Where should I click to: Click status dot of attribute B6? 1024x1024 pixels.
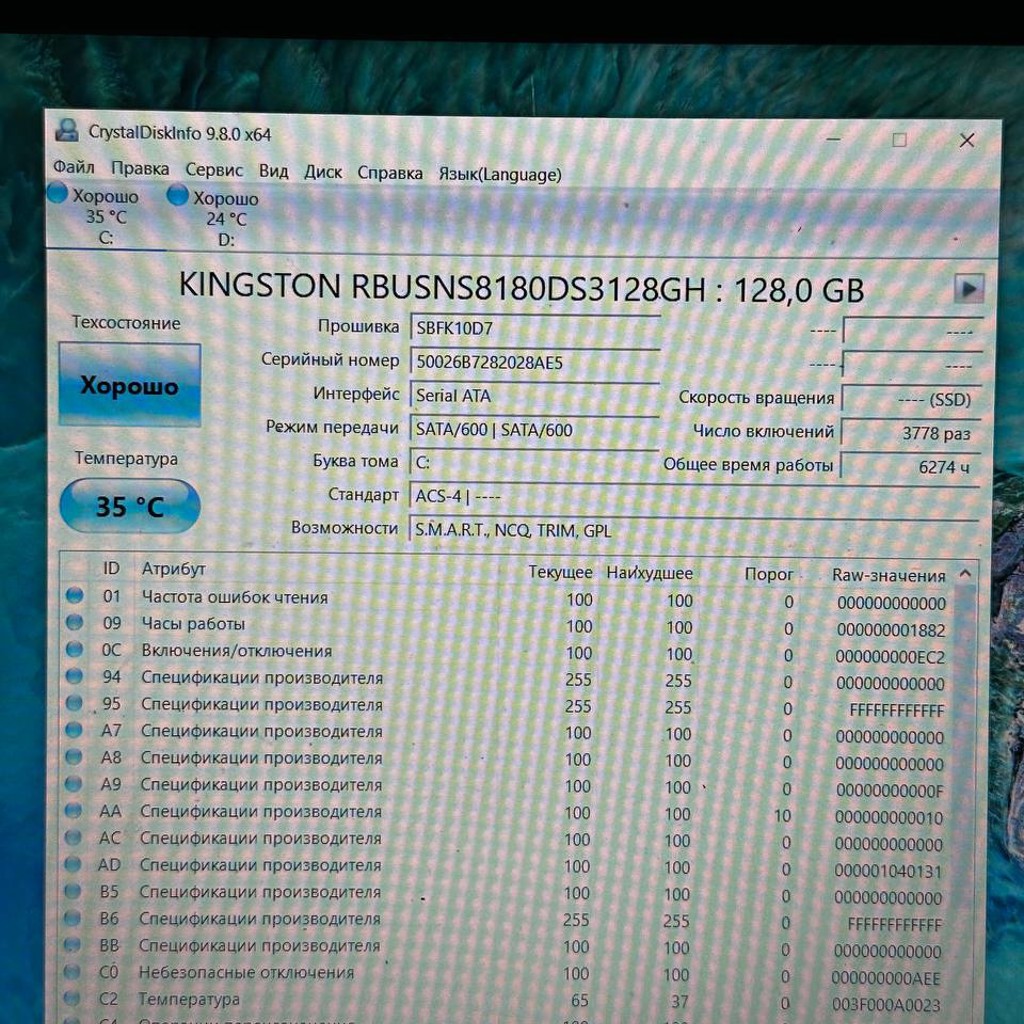(x=72, y=917)
